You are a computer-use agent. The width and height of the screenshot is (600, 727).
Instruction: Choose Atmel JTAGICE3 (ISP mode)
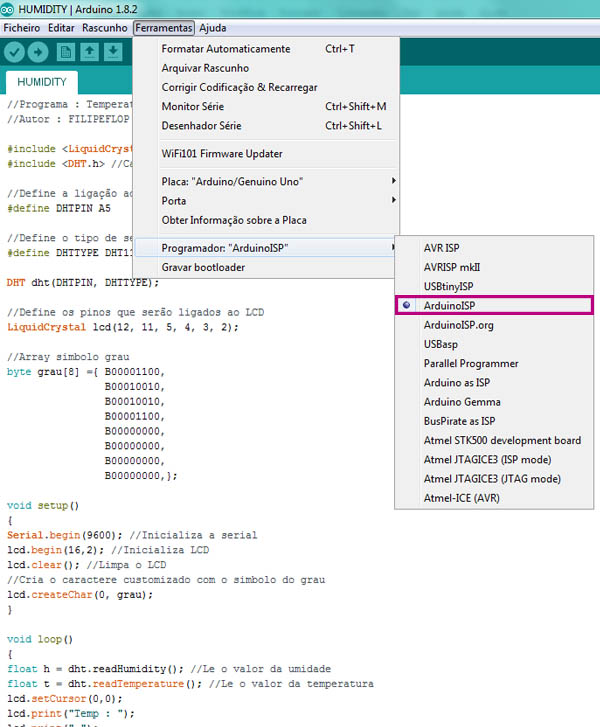[494, 459]
